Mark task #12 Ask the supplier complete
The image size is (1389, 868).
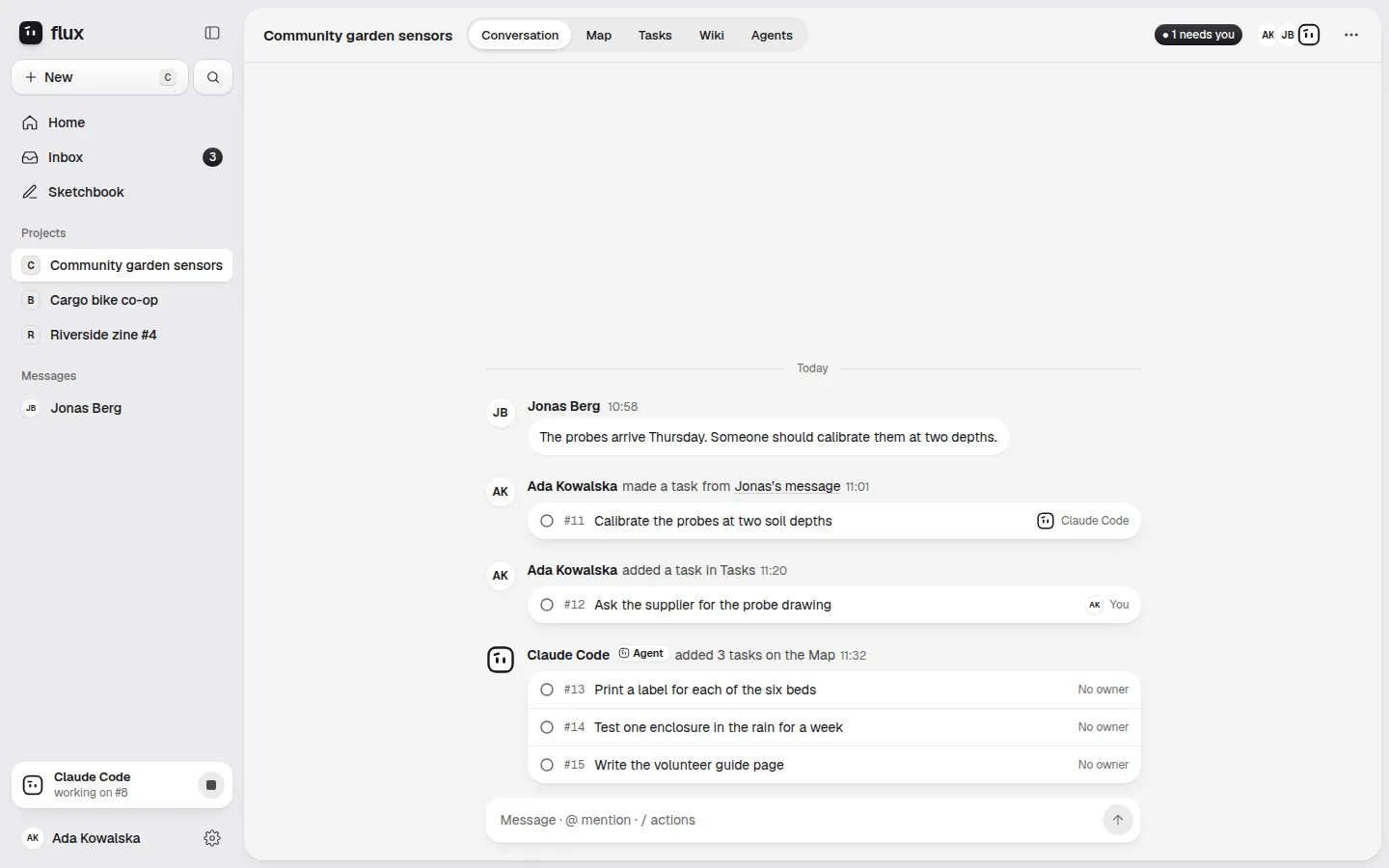point(547,605)
